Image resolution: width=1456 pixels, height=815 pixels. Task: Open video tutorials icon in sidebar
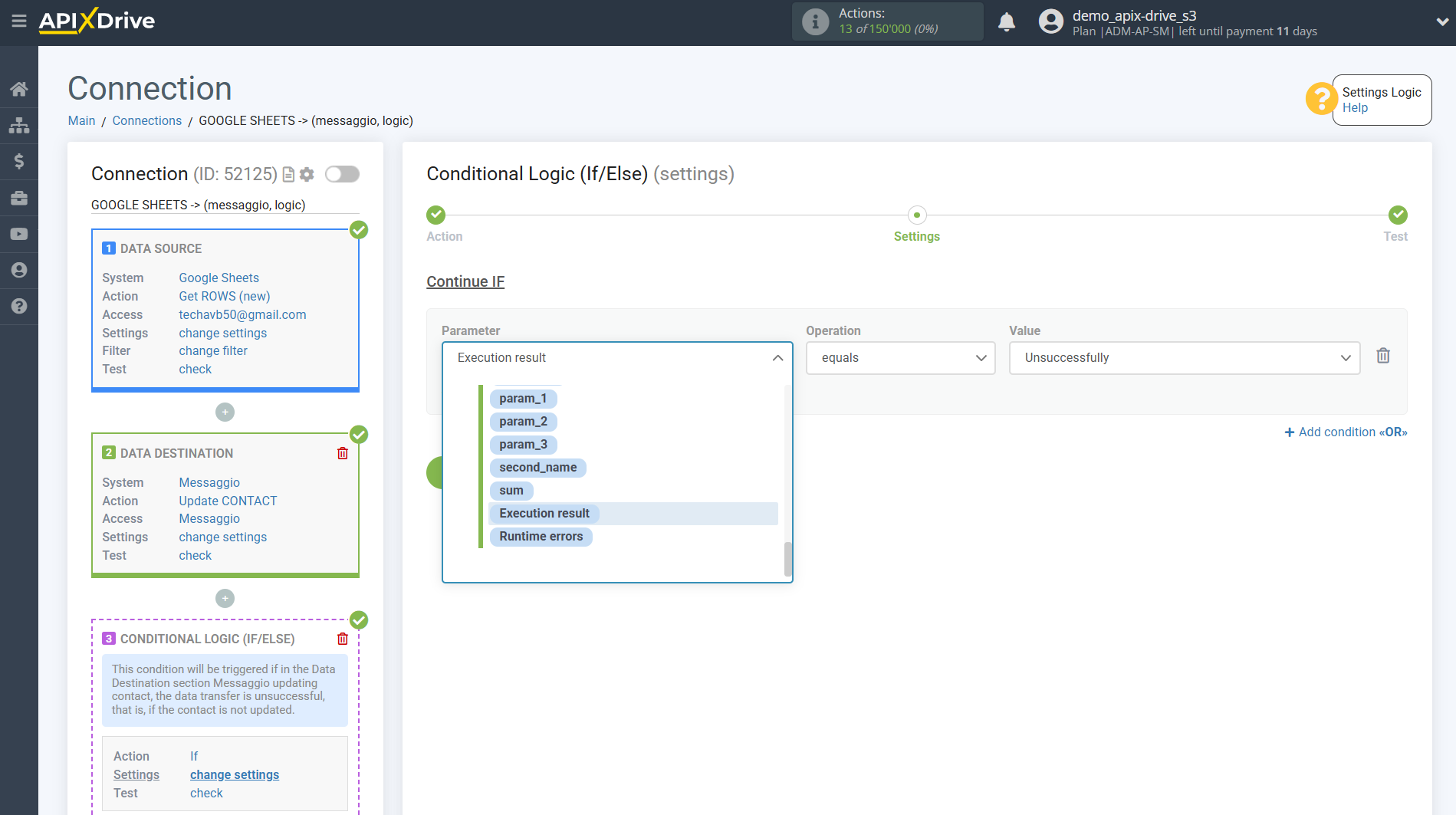19,234
